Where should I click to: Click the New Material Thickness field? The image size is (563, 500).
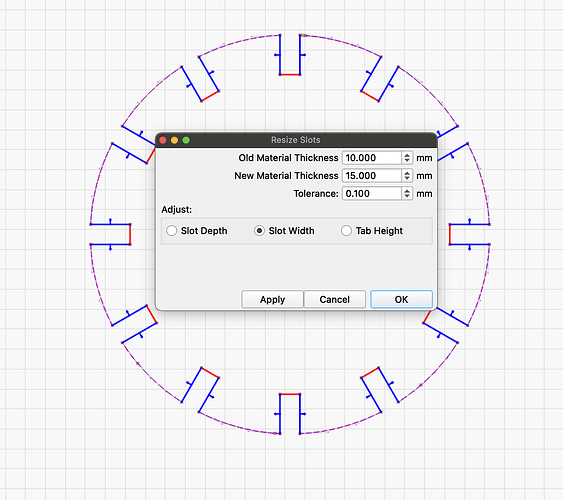click(x=372, y=176)
